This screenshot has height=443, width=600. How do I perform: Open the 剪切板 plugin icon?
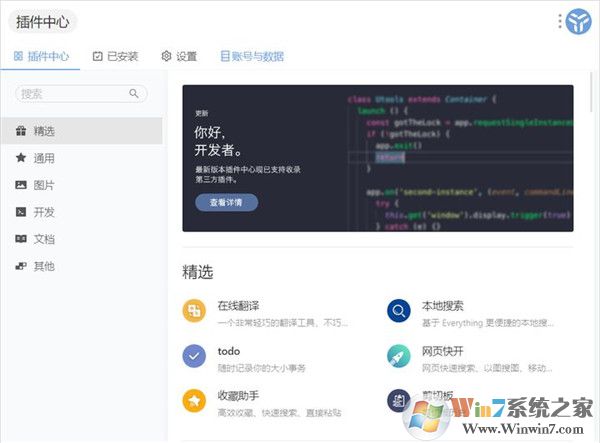pyautogui.click(x=399, y=401)
